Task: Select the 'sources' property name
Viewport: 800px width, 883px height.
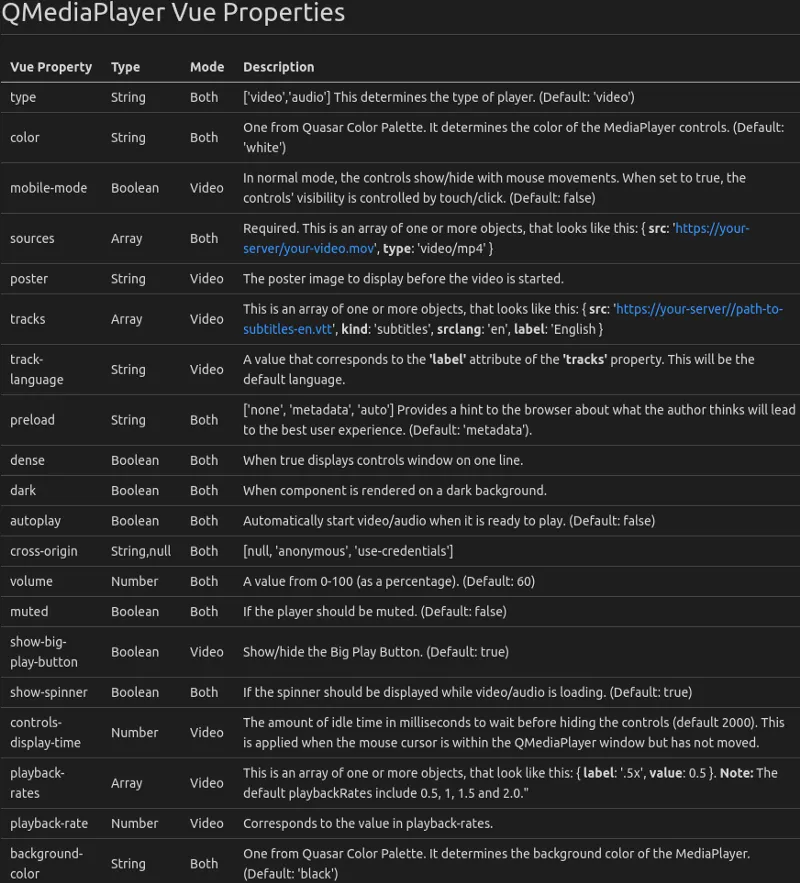Action: pos(32,239)
